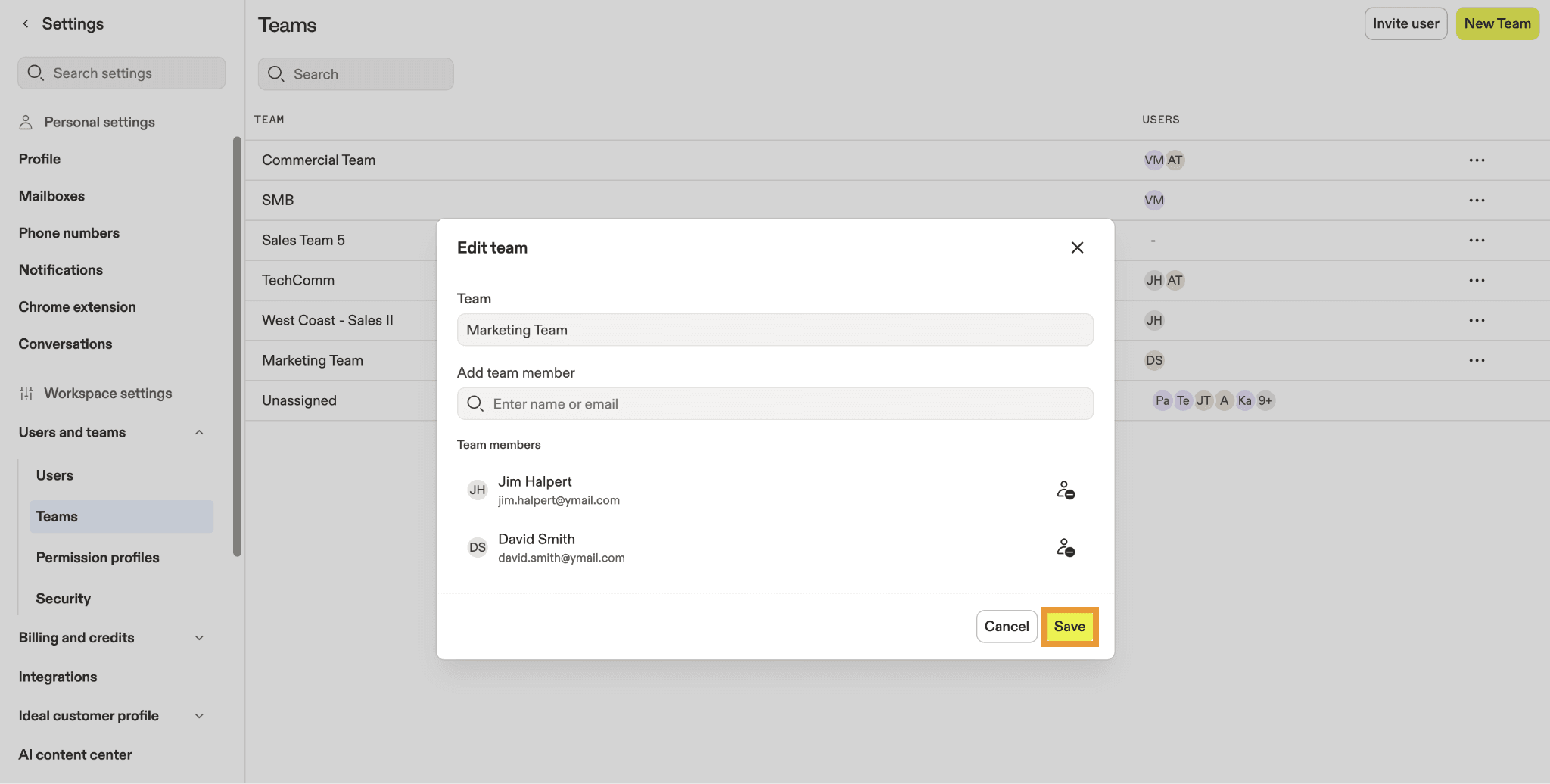This screenshot has width=1550, height=784.
Task: Open more options for TechComm team
Action: 1477,281
